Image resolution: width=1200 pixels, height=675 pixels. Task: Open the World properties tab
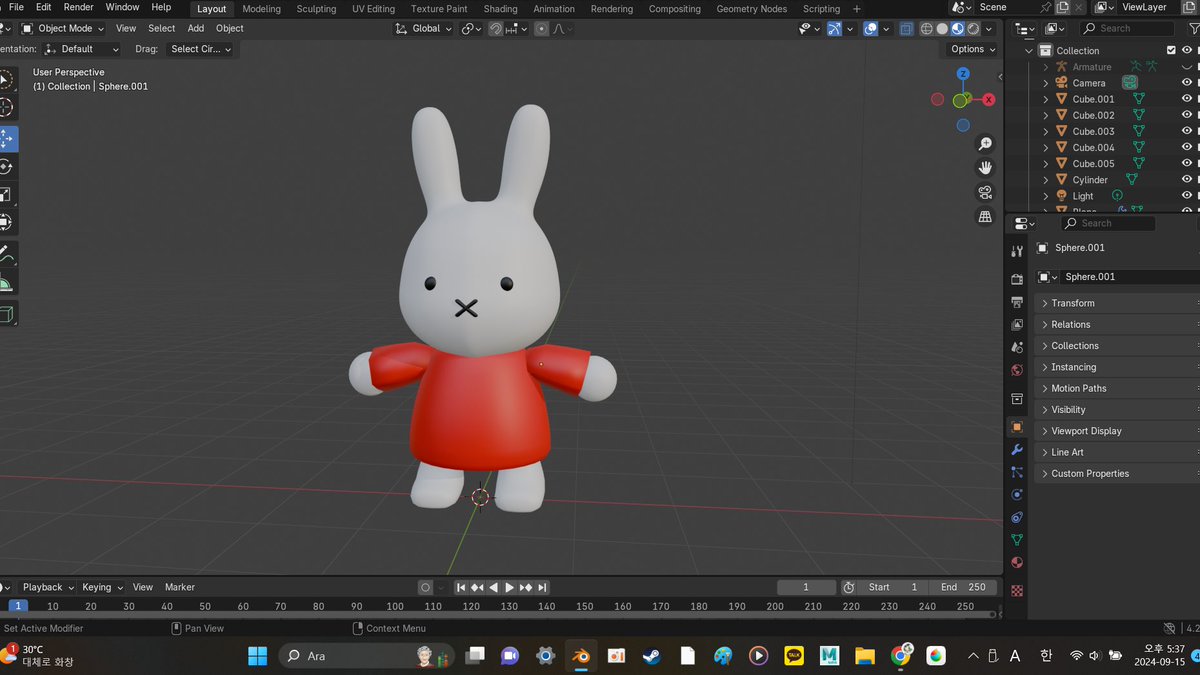(x=1017, y=370)
